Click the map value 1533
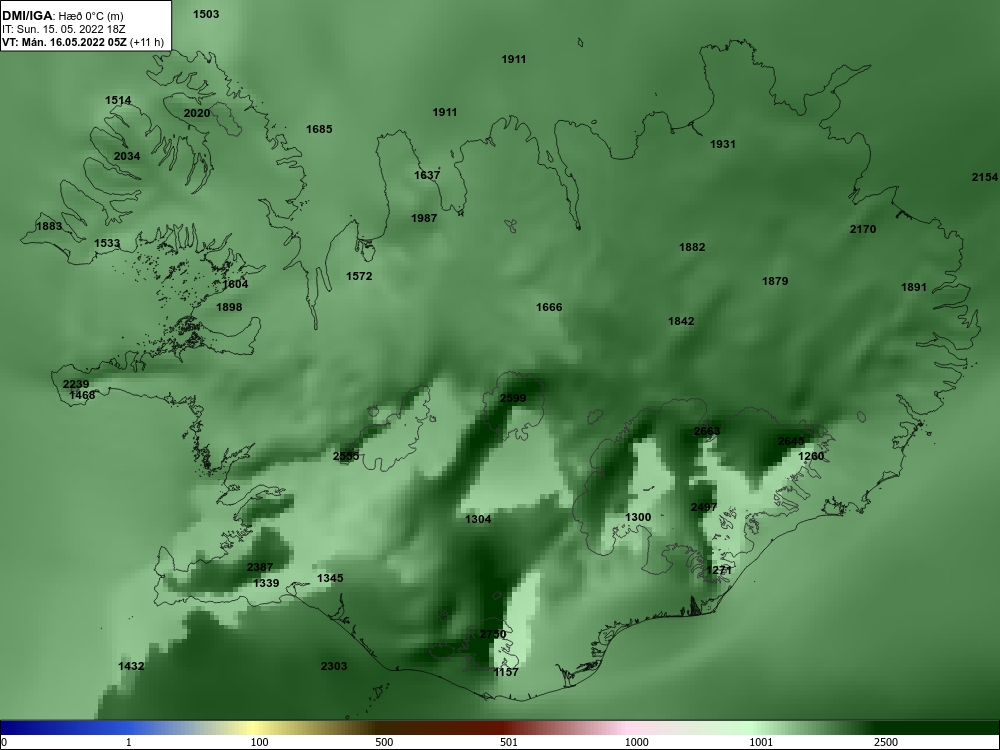Viewport: 1000px width, 750px height. coord(107,243)
